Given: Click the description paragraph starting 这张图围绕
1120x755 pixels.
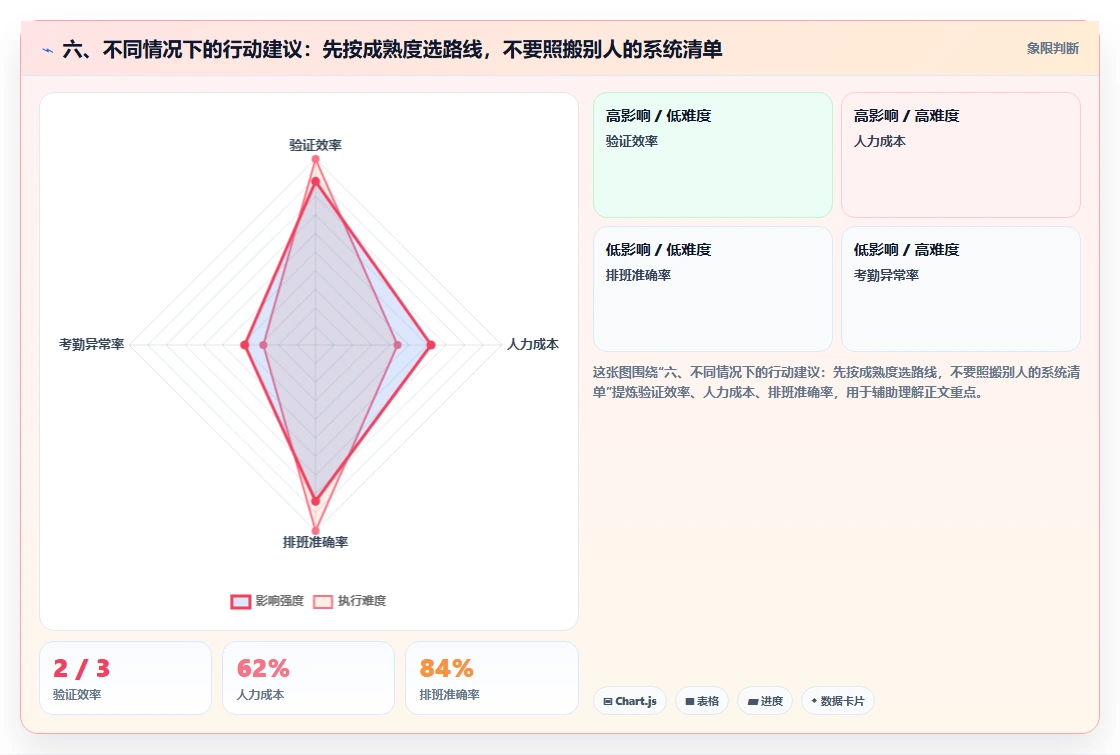Looking at the screenshot, I should coord(836,382).
